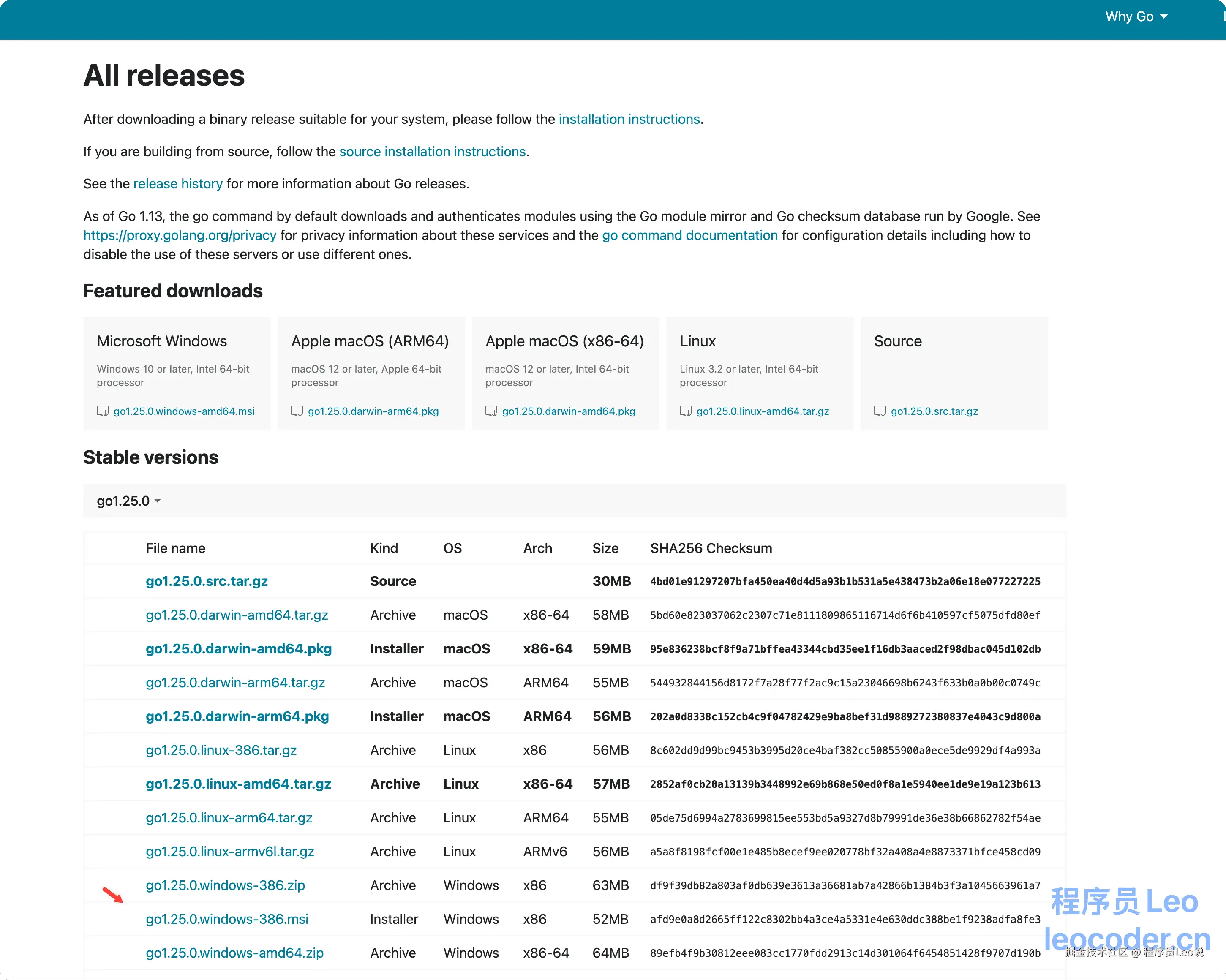Click go1.25.0.src.tar.gz in the stable versions table
The height and width of the screenshot is (980, 1226).
pos(207,581)
